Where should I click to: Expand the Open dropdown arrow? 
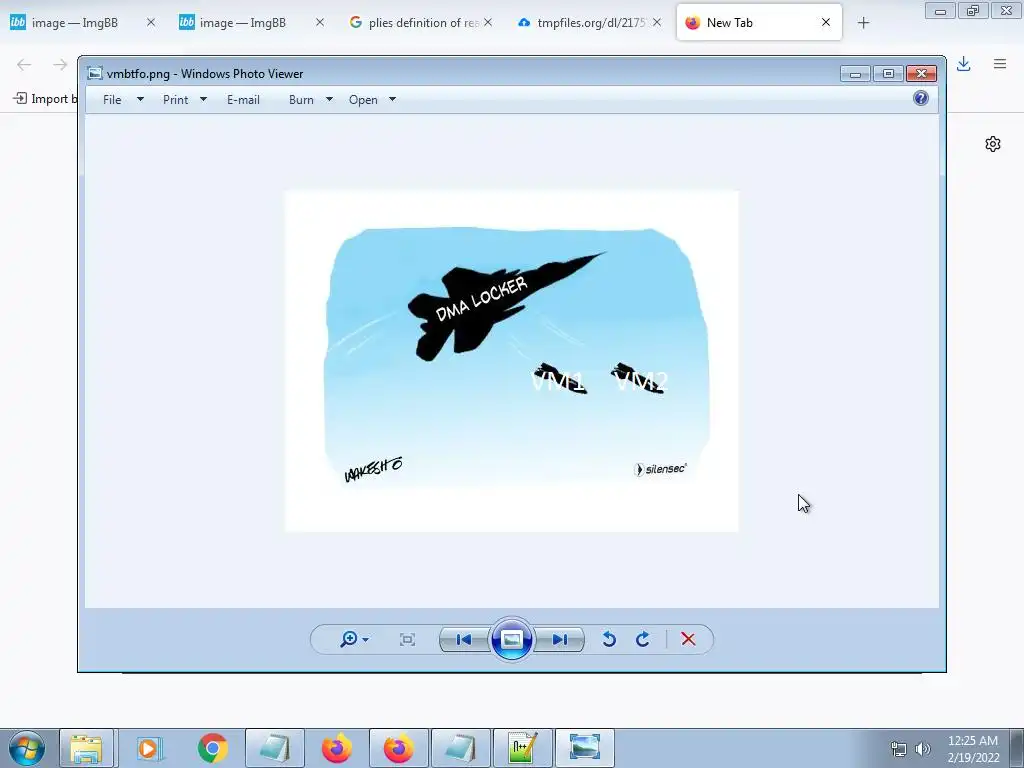pos(392,100)
